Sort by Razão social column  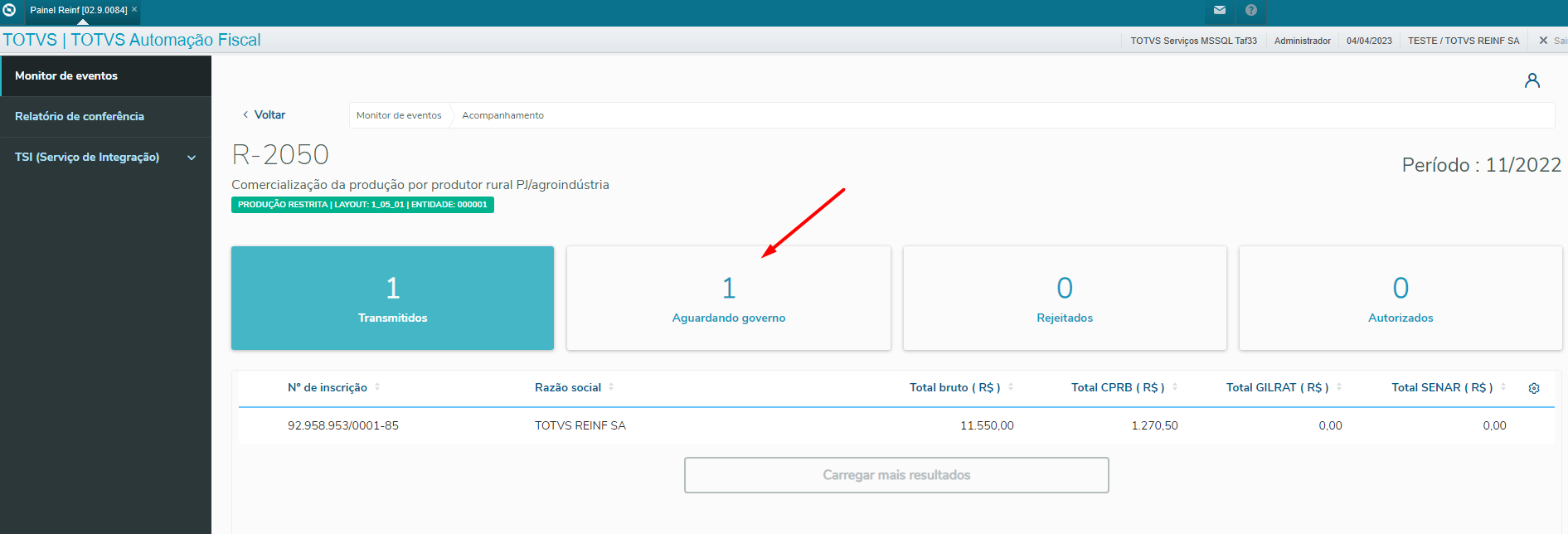pos(574,387)
